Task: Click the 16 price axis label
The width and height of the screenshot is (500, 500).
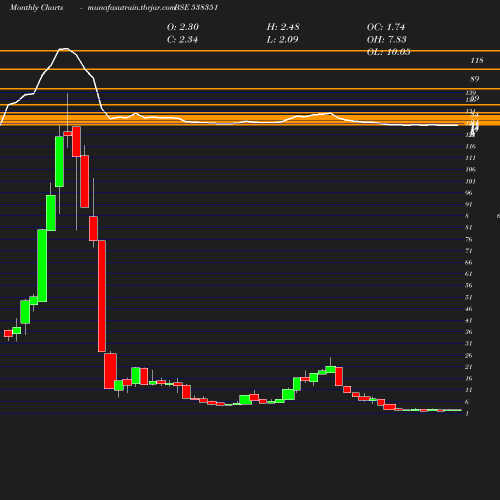Action: coord(469,379)
